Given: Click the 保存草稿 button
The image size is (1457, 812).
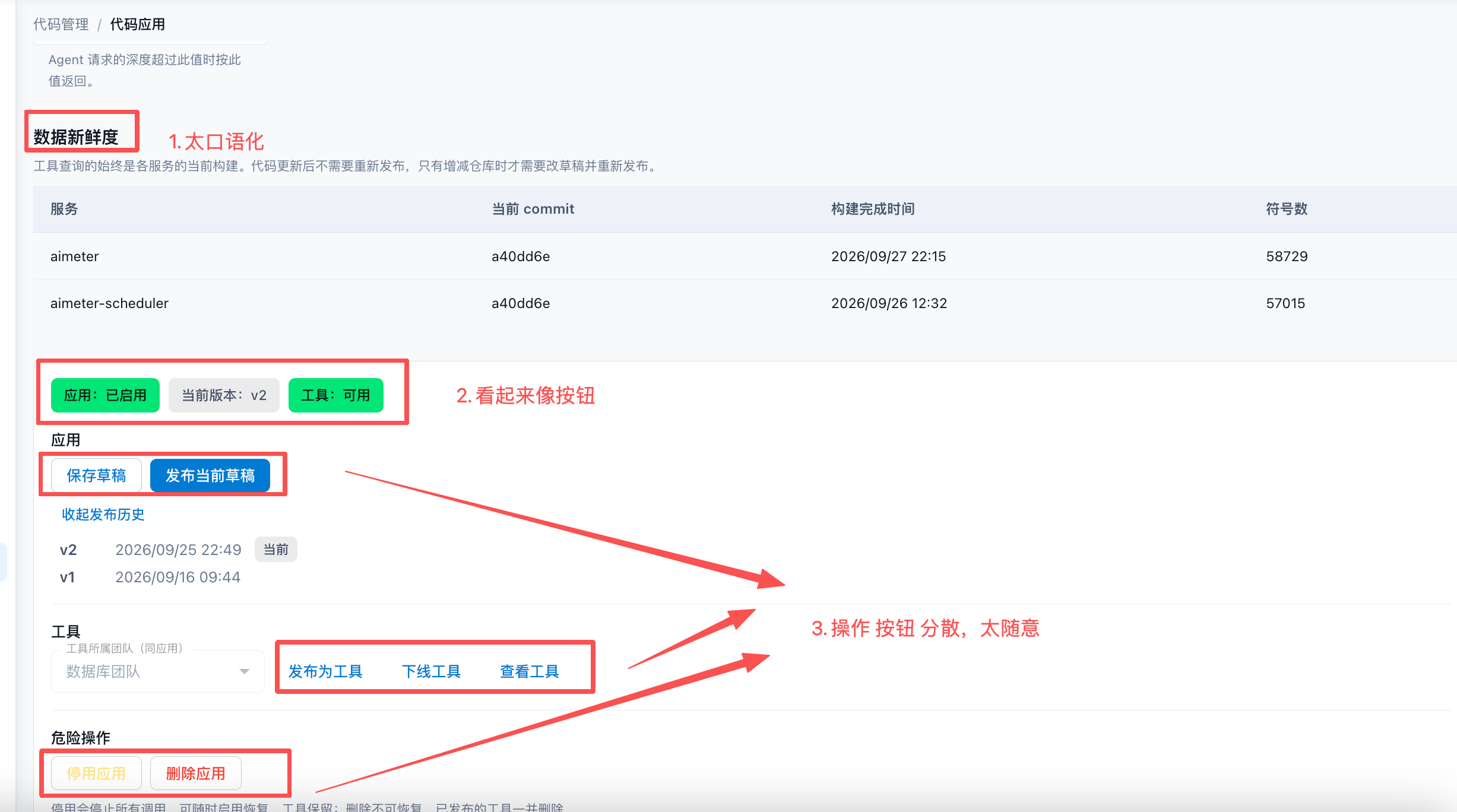Looking at the screenshot, I should (96, 475).
